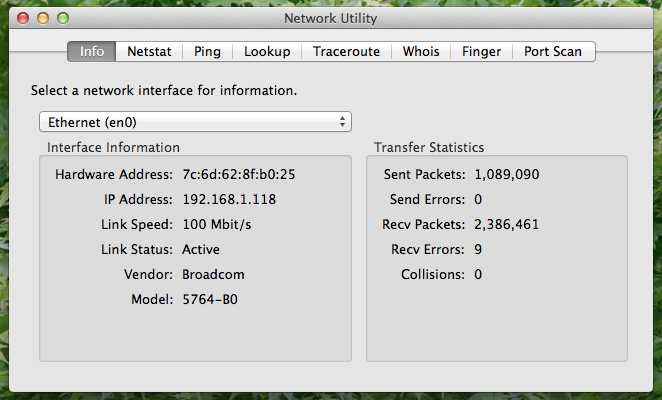Screen dimensions: 662x400
Task: Select the Info tab
Action: click(x=92, y=52)
